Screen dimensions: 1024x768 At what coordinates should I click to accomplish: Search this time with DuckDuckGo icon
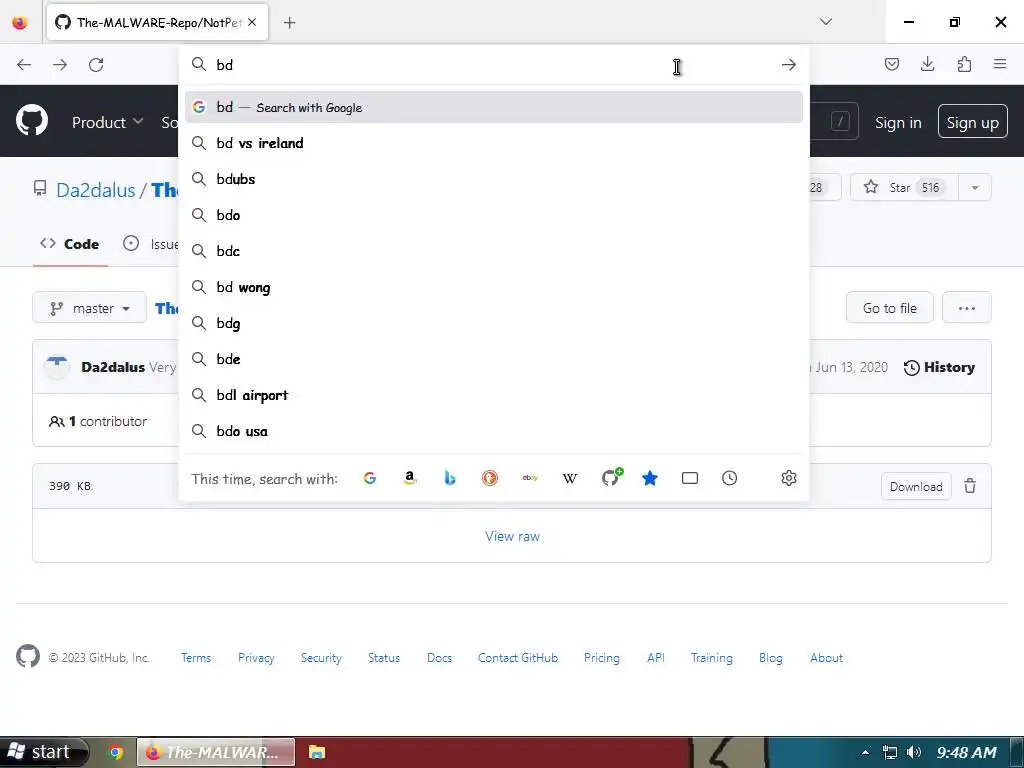point(490,478)
